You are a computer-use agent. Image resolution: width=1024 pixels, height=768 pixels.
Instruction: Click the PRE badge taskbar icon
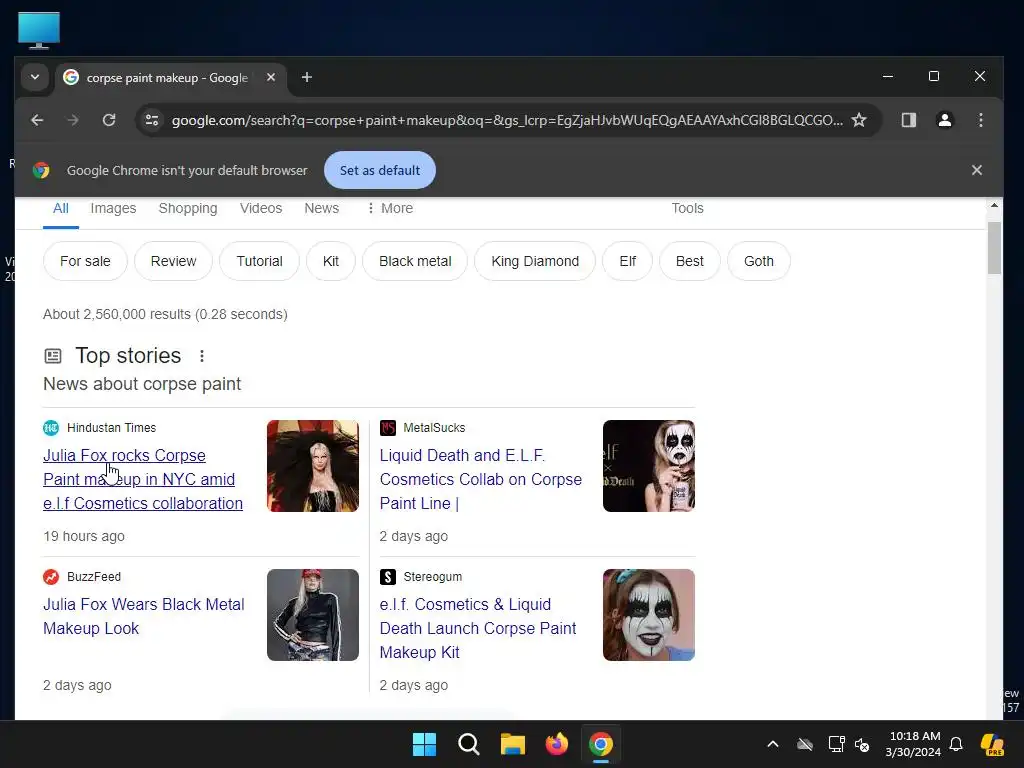click(992, 744)
